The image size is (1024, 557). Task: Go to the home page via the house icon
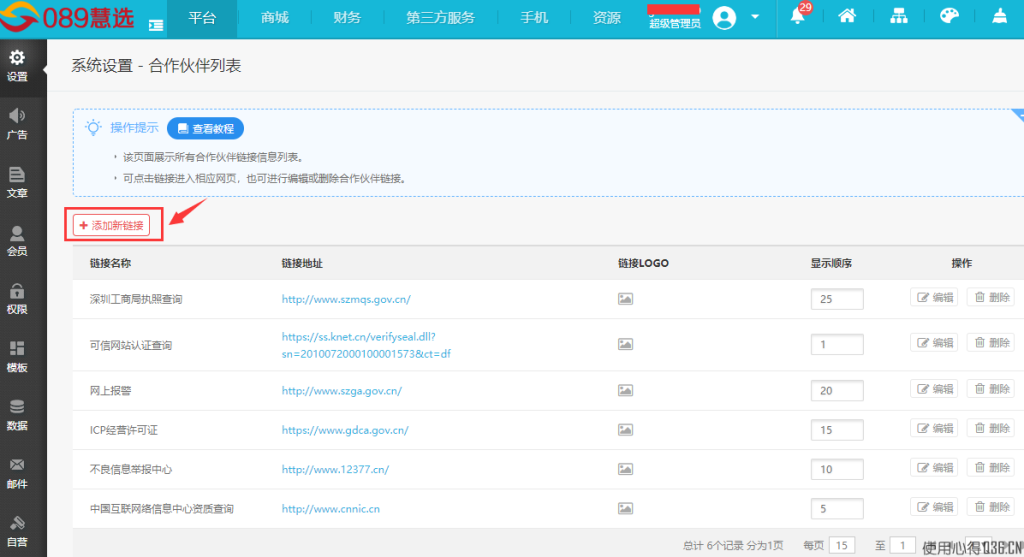click(847, 16)
